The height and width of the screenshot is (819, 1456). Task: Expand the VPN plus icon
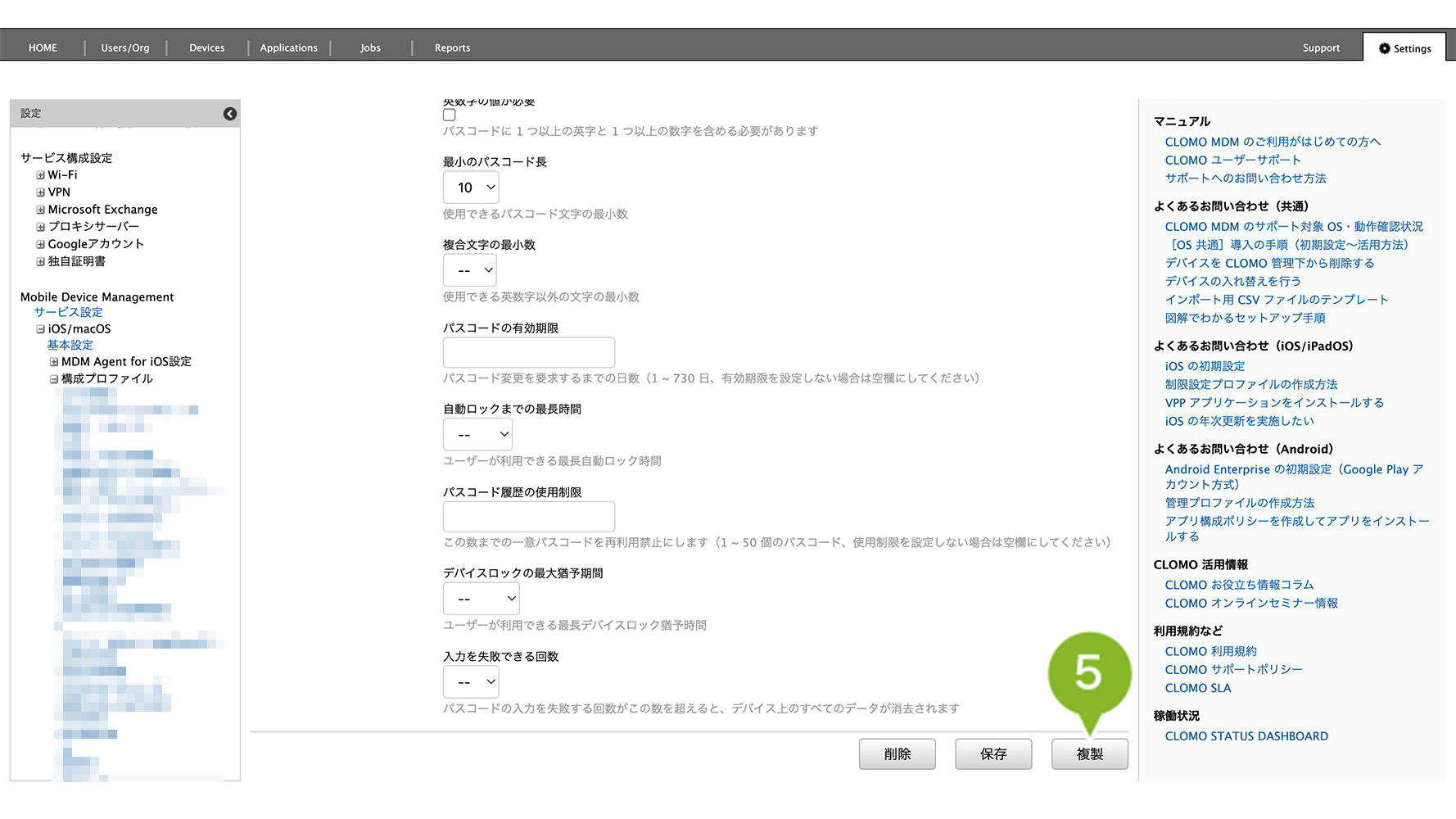40,192
